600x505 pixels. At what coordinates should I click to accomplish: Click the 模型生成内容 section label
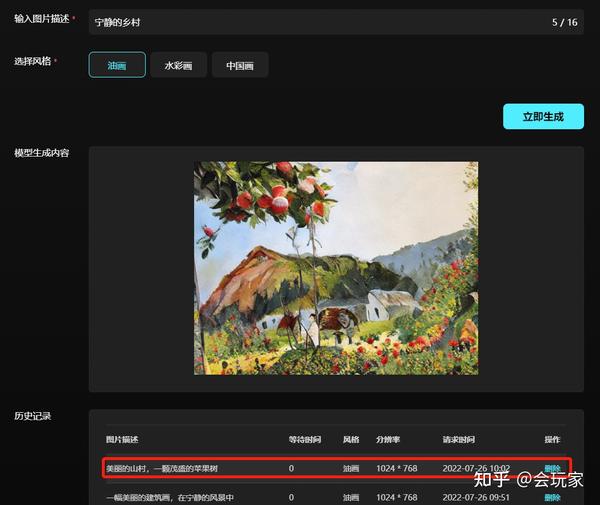pos(42,153)
